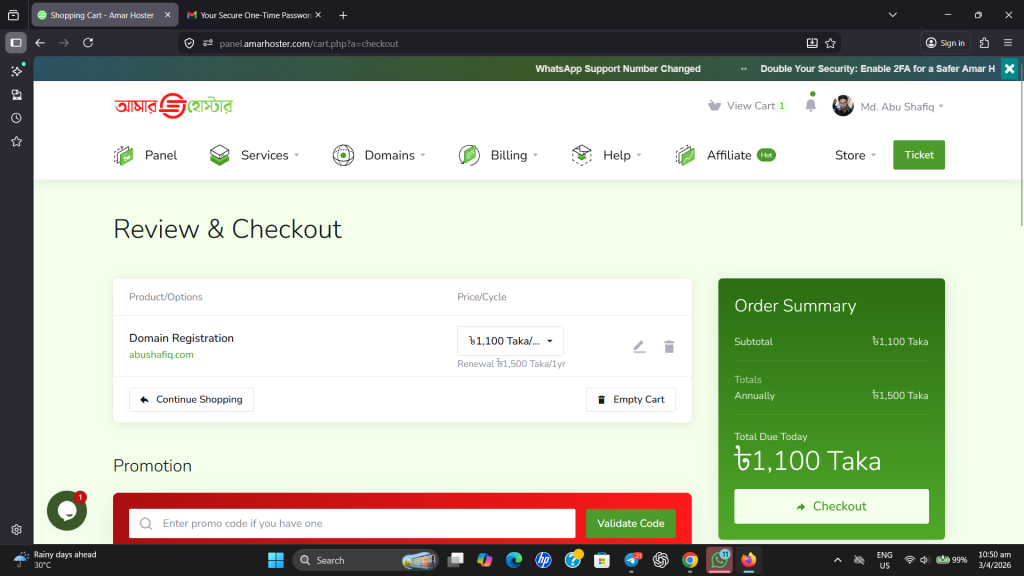This screenshot has height=576, width=1024.
Task: Expand the Help menu
Action: [622, 155]
